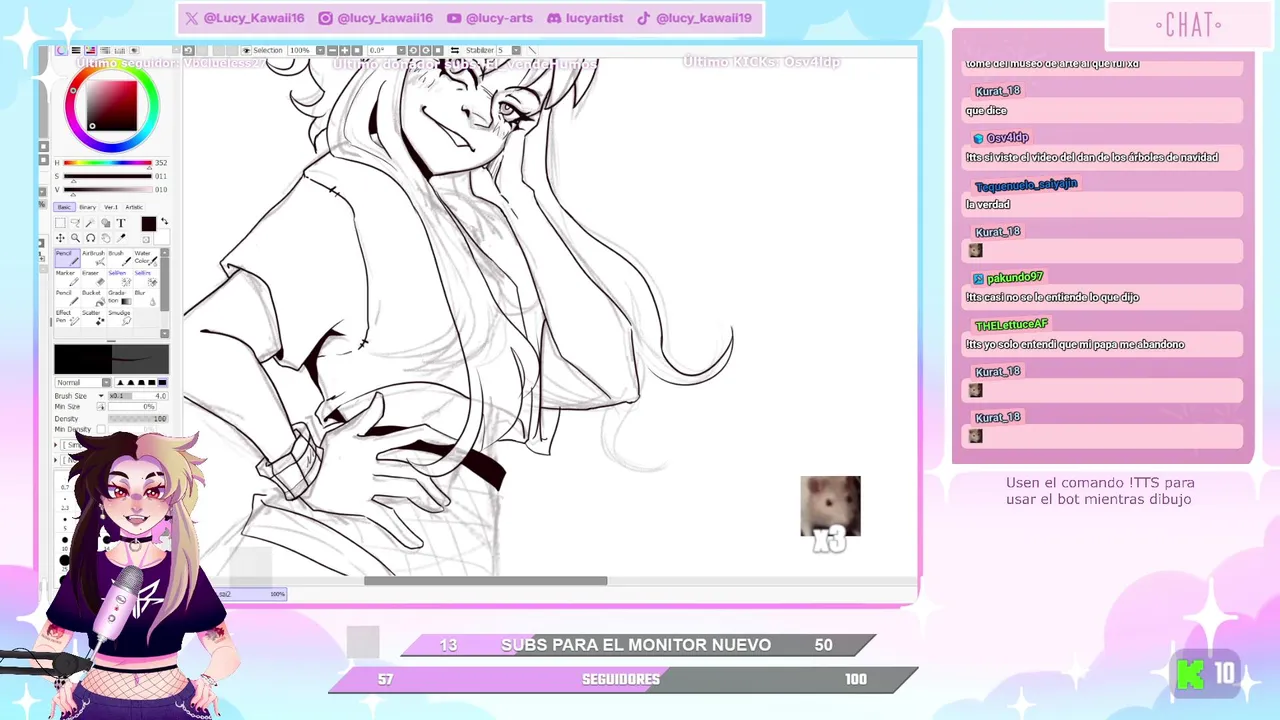Pick the dark foreground color swatch
The height and width of the screenshot is (720, 1280).
149,224
